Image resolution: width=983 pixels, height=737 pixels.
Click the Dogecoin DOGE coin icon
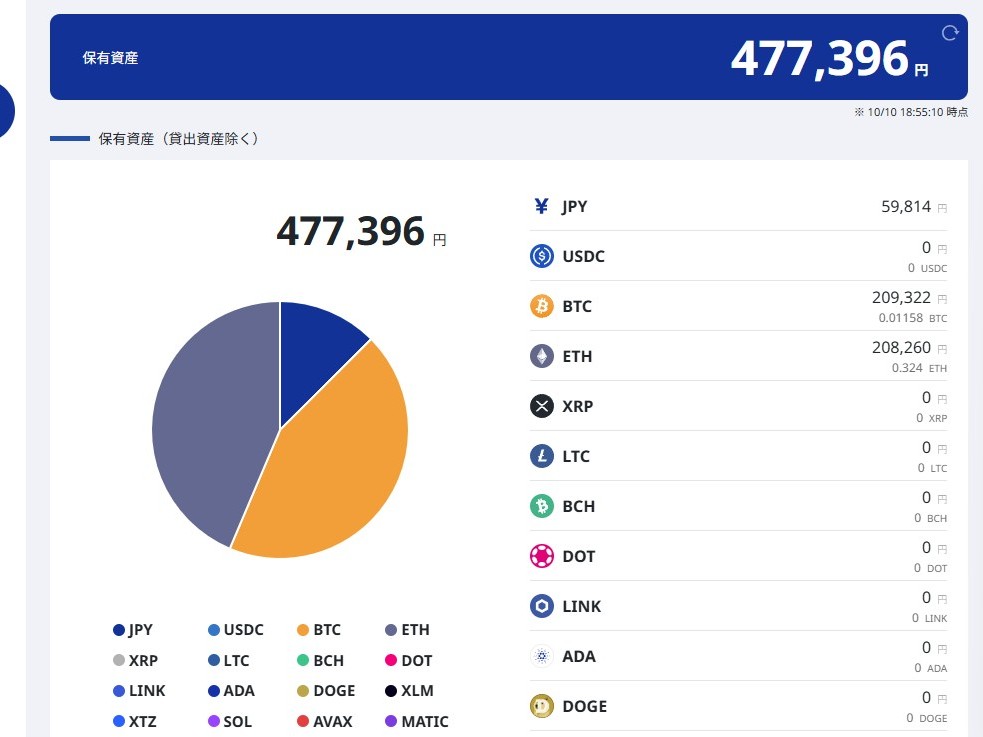(541, 706)
